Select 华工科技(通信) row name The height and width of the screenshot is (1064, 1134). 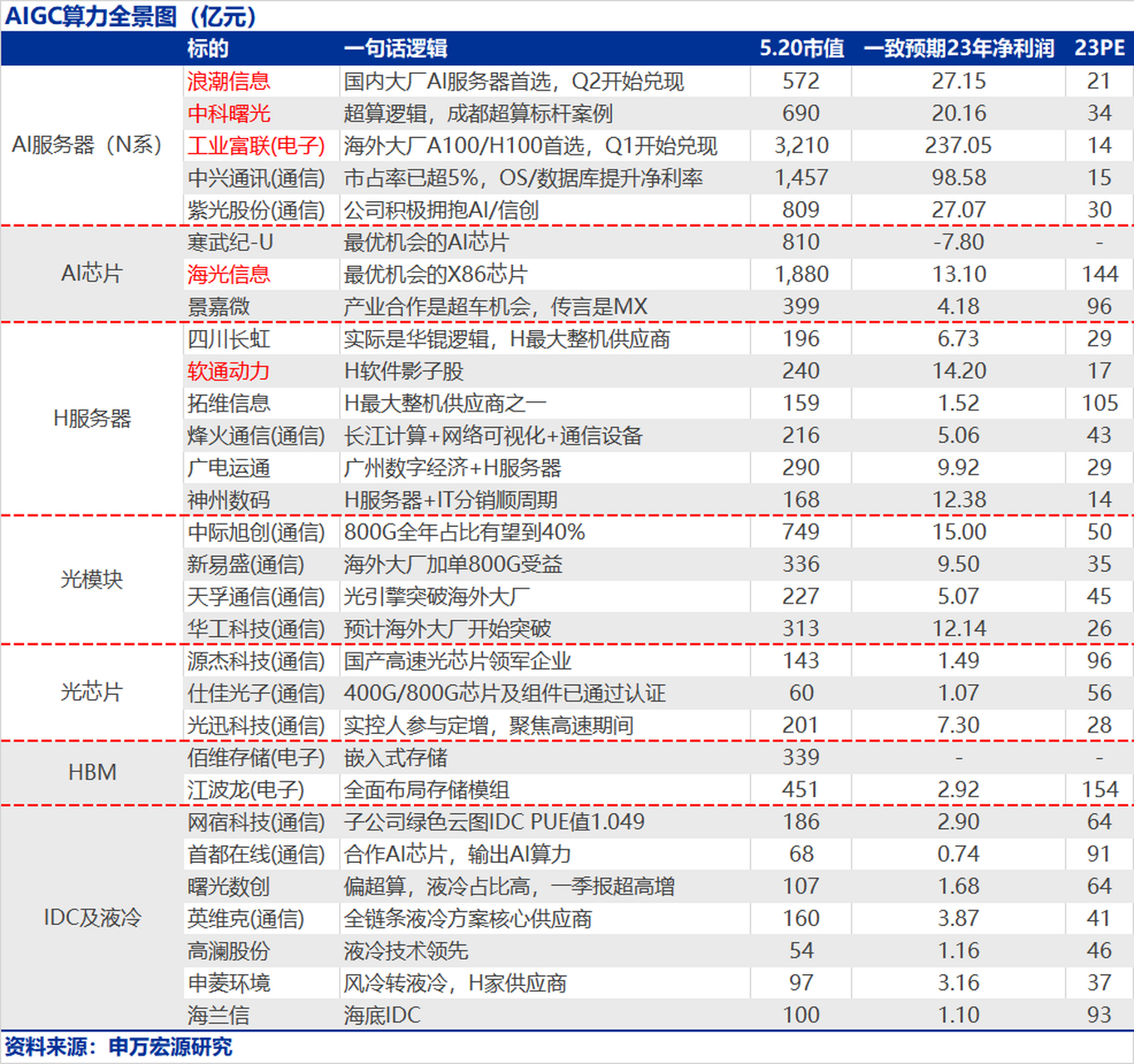[x=256, y=629]
